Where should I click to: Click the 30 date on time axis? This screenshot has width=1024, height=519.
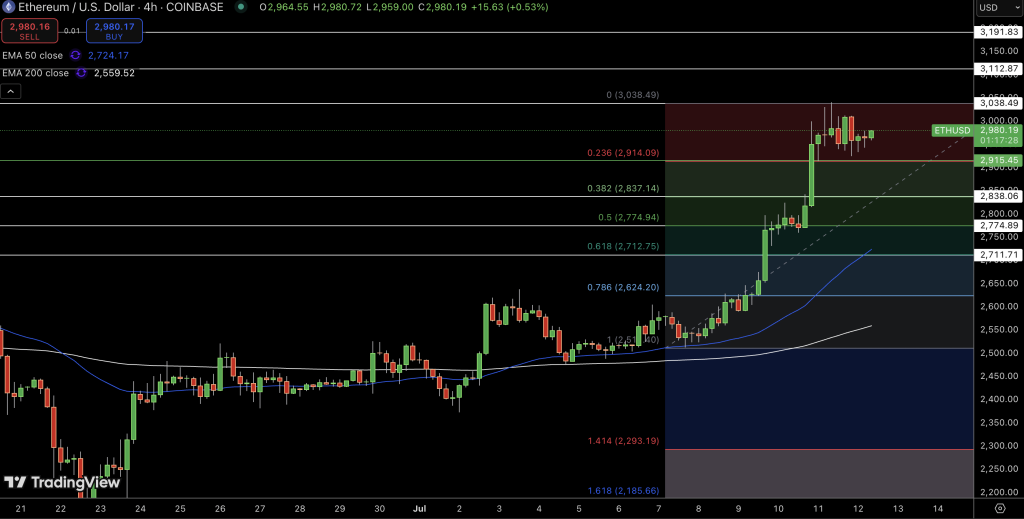[379, 508]
